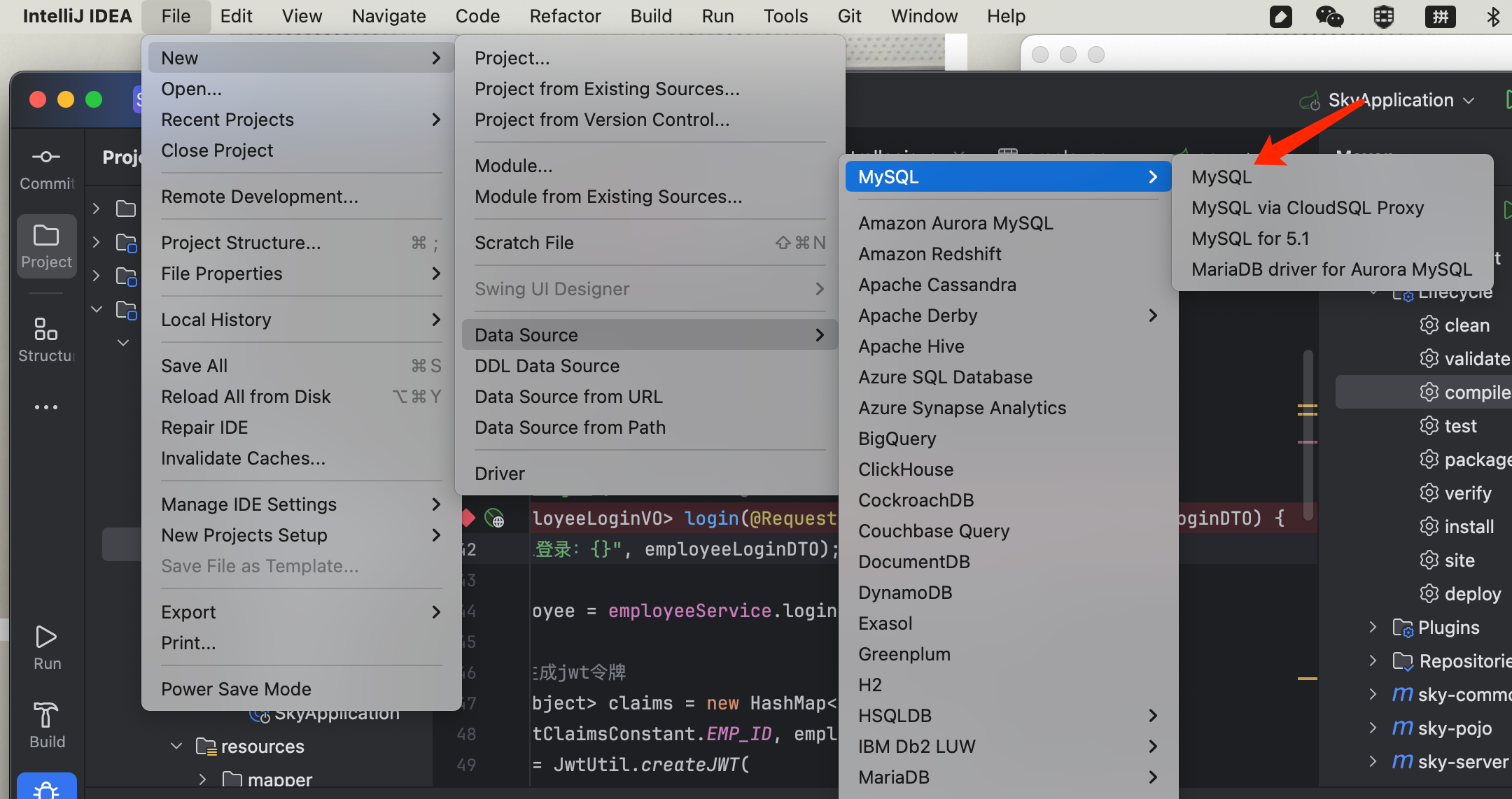Choose DDL Data Source
The image size is (1512, 799).
(547, 366)
